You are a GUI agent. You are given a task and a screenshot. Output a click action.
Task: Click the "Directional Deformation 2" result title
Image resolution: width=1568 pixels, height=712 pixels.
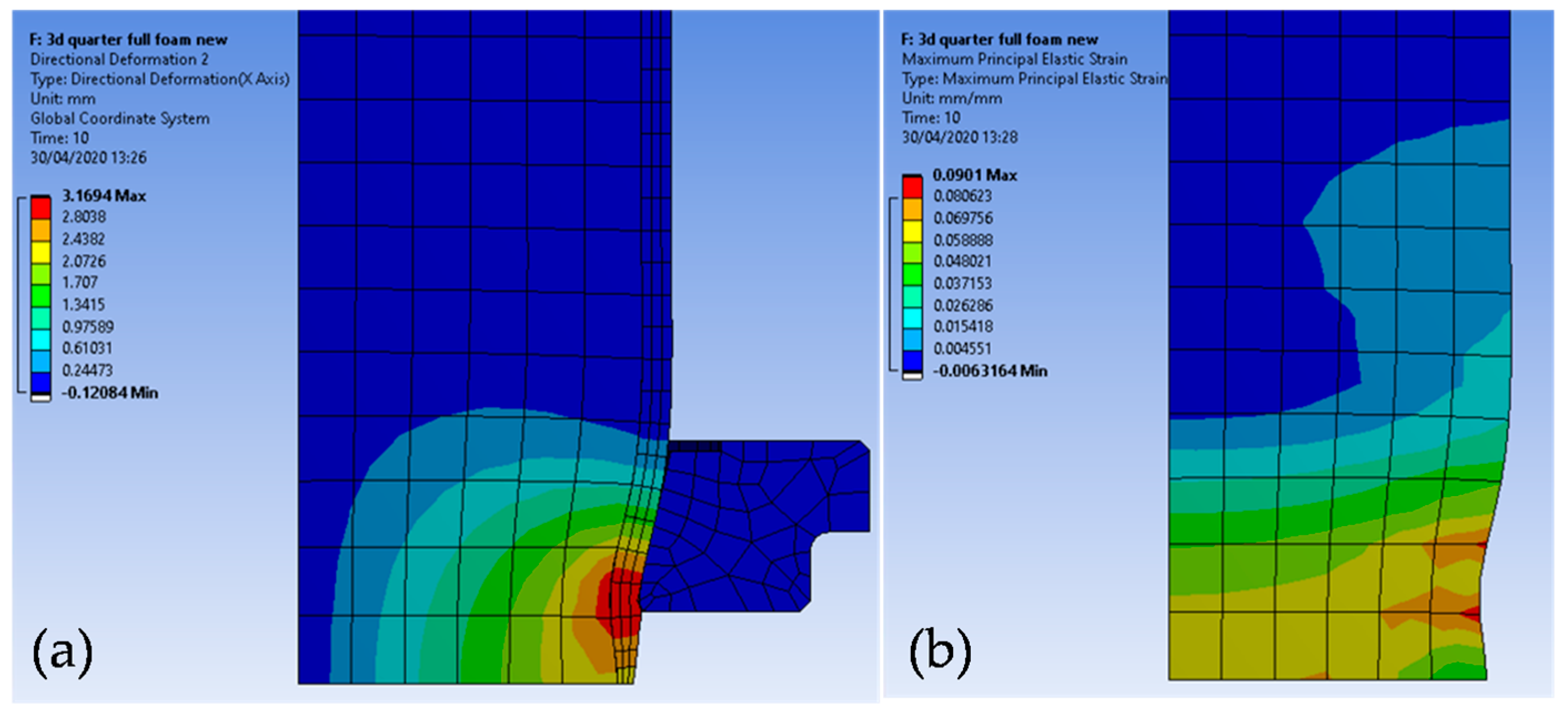click(119, 59)
